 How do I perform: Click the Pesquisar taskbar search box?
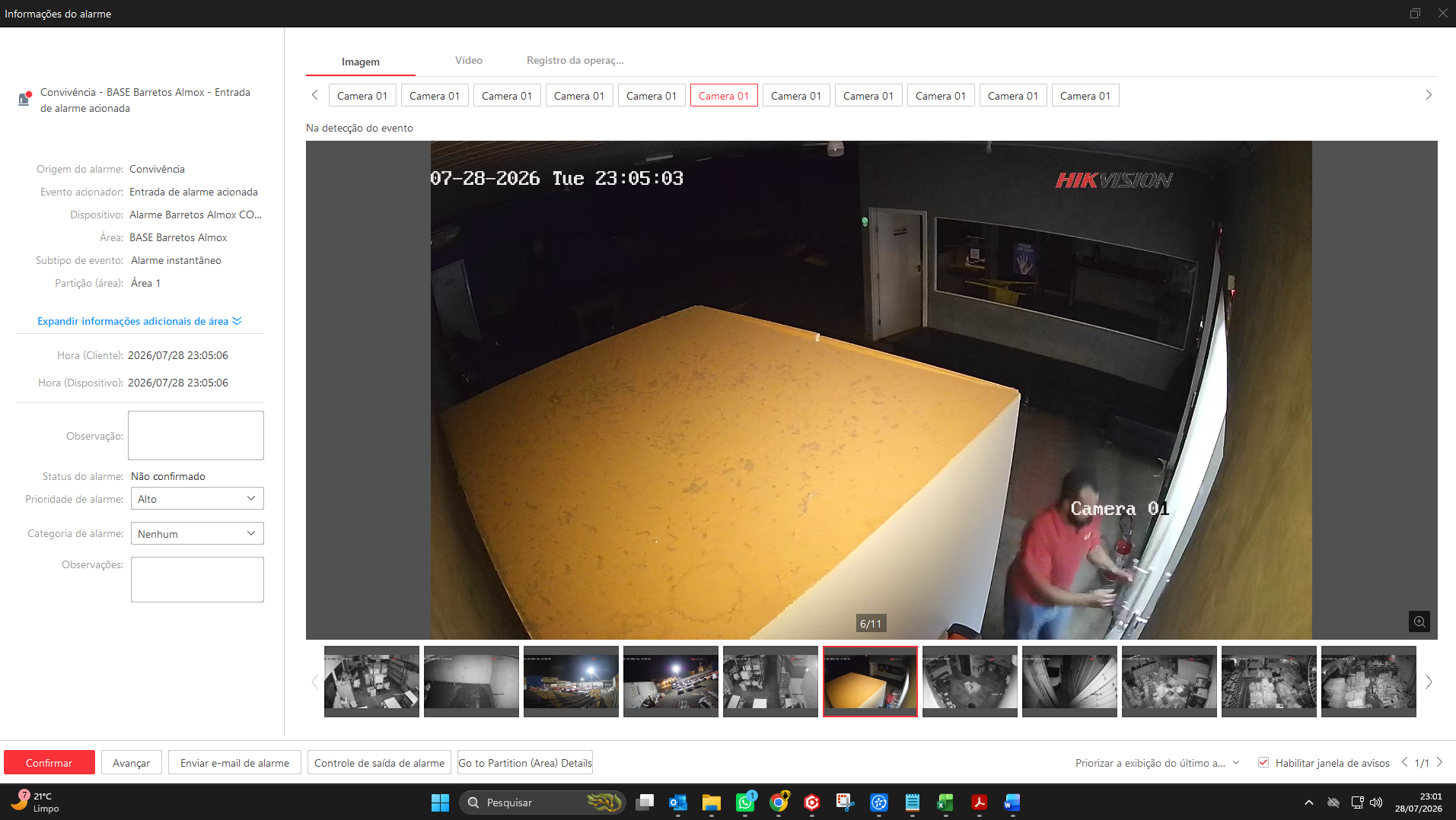[x=542, y=803]
